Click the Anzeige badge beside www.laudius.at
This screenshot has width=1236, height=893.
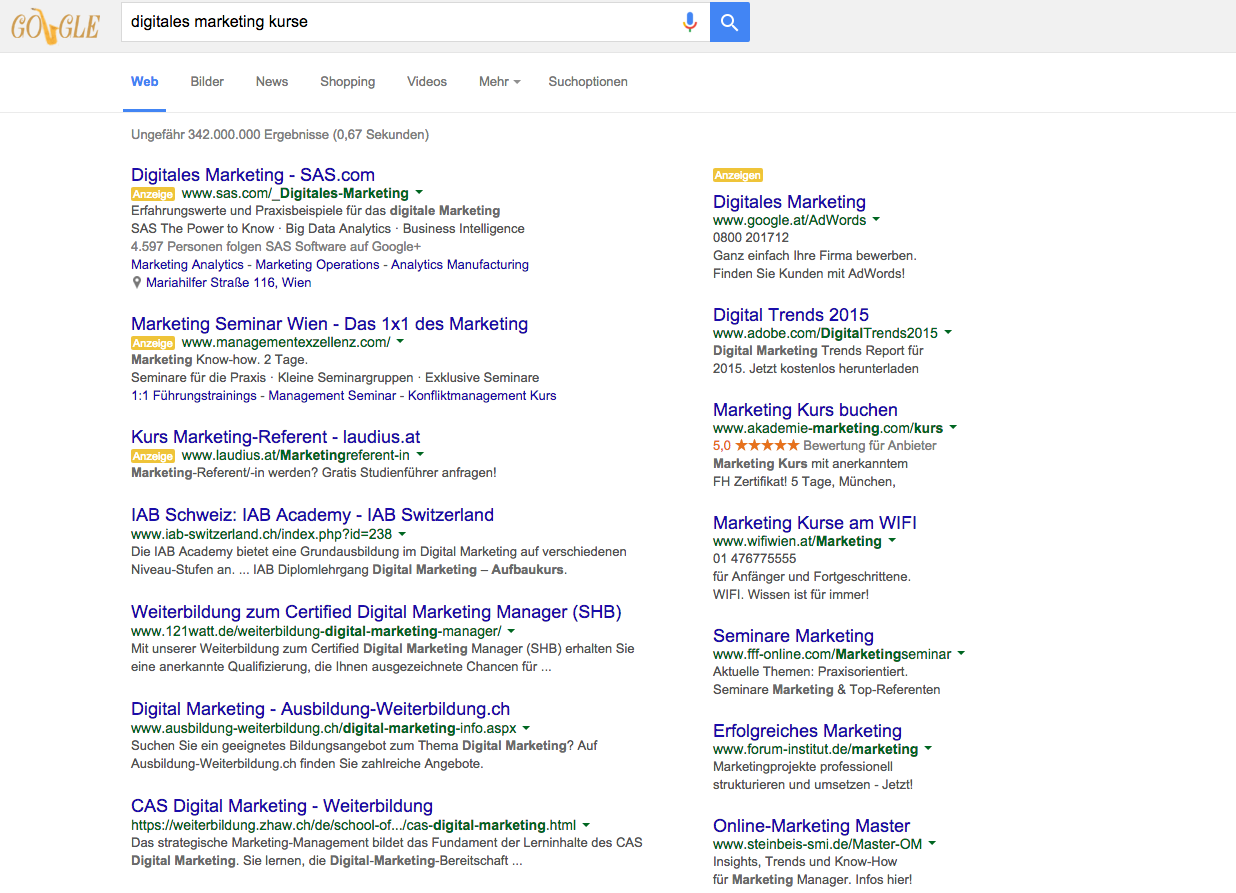coord(153,456)
